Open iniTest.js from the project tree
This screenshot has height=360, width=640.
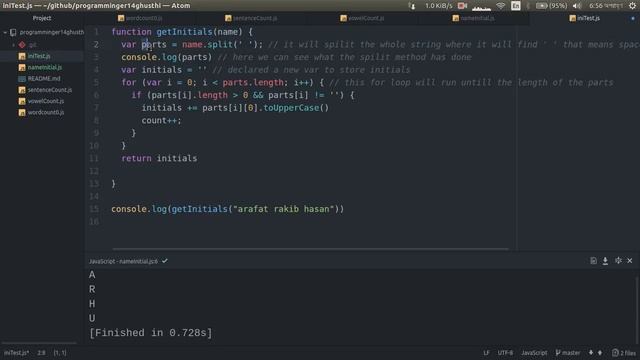tap(39, 56)
